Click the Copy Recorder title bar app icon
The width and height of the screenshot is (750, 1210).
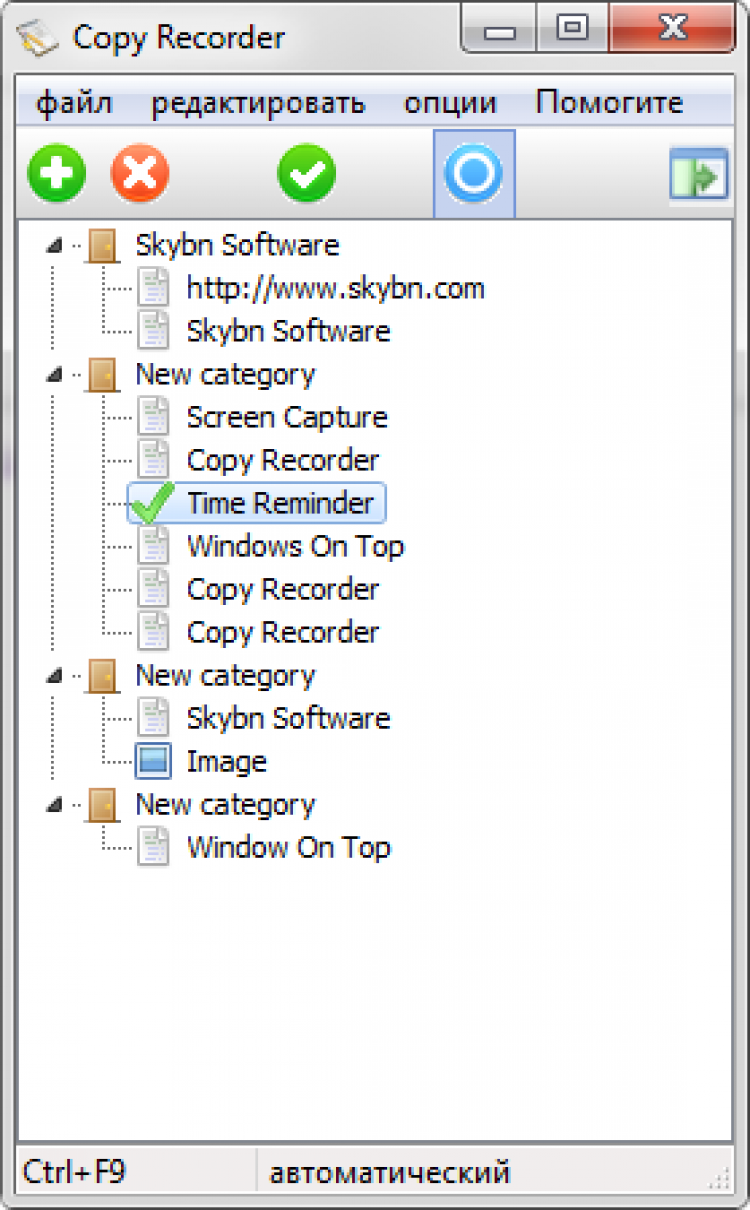point(39,38)
